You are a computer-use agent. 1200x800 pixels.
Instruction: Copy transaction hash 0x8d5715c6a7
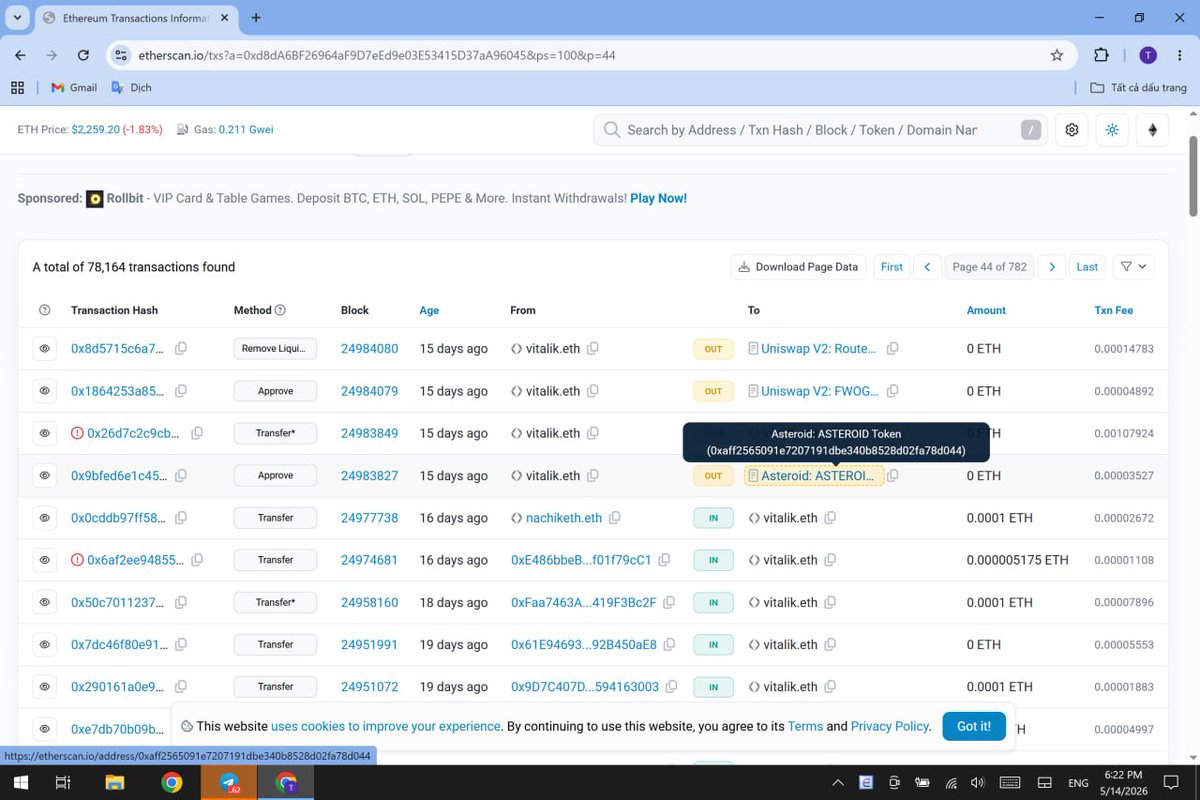(x=181, y=349)
